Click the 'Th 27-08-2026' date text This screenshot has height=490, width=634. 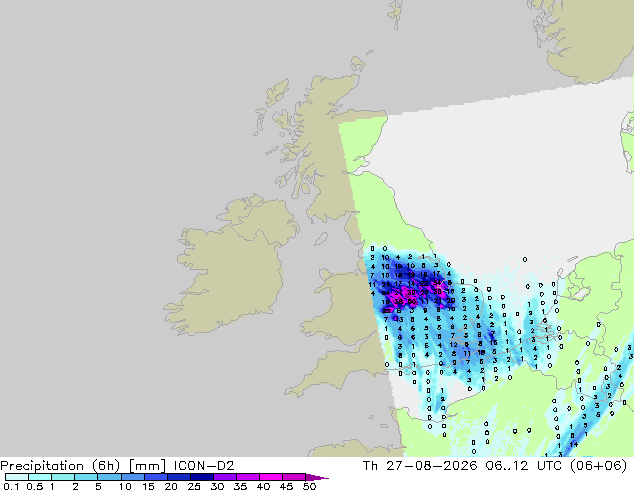point(420,465)
